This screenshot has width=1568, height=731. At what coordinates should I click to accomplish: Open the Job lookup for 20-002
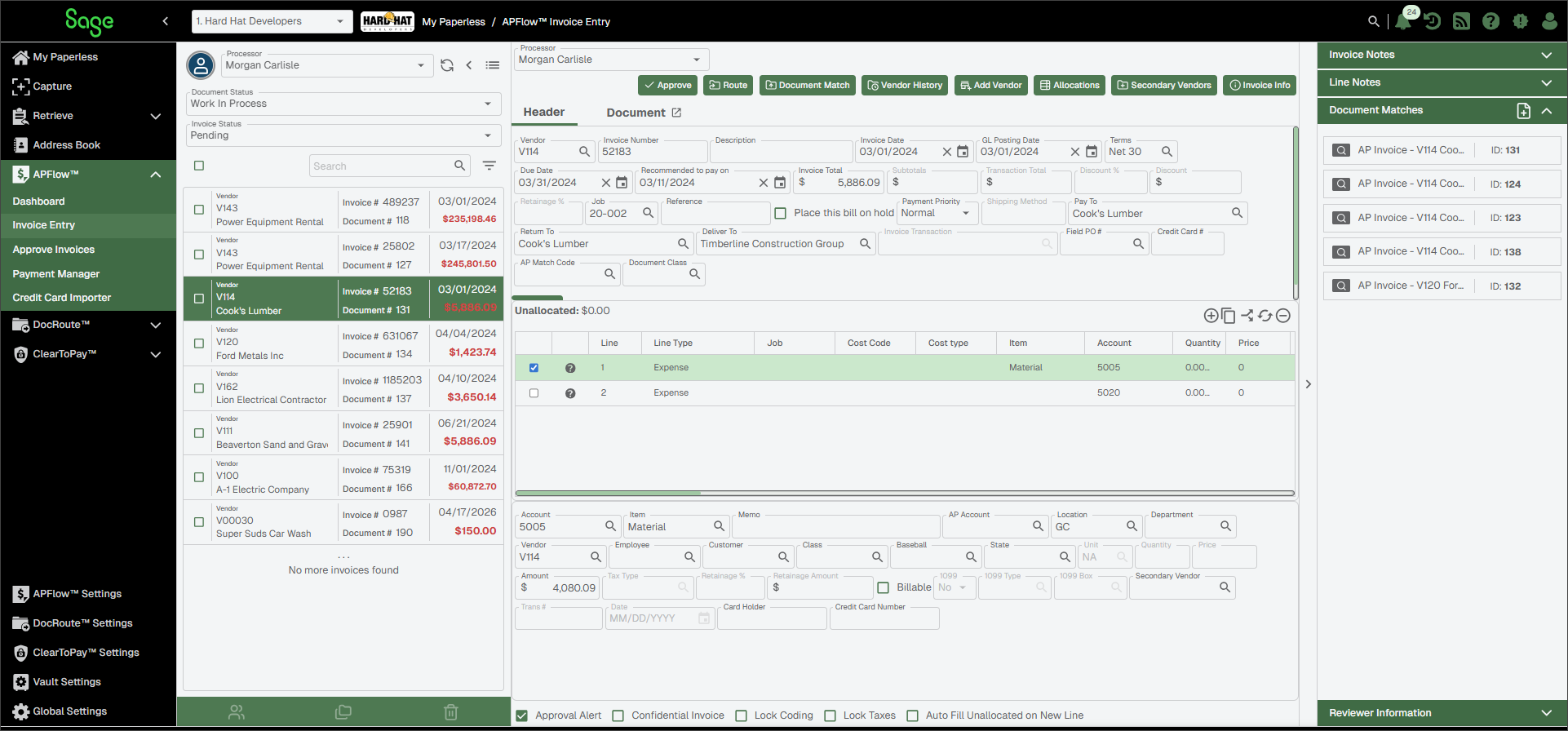point(648,213)
